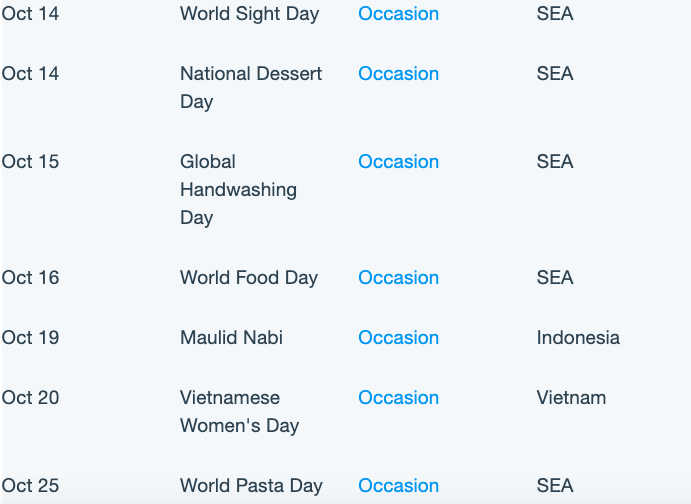Image resolution: width=691 pixels, height=504 pixels.
Task: Select the Oct 15 date cell
Action: (x=30, y=162)
